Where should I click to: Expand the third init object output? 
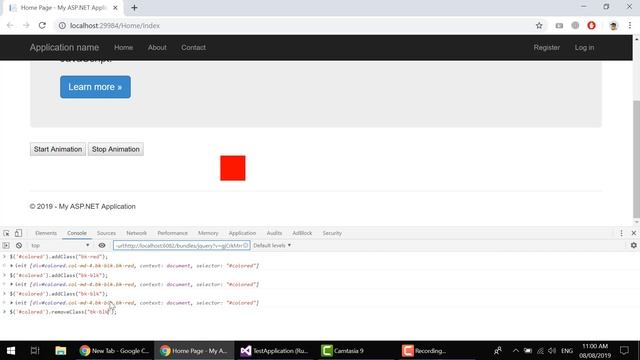coord(11,303)
